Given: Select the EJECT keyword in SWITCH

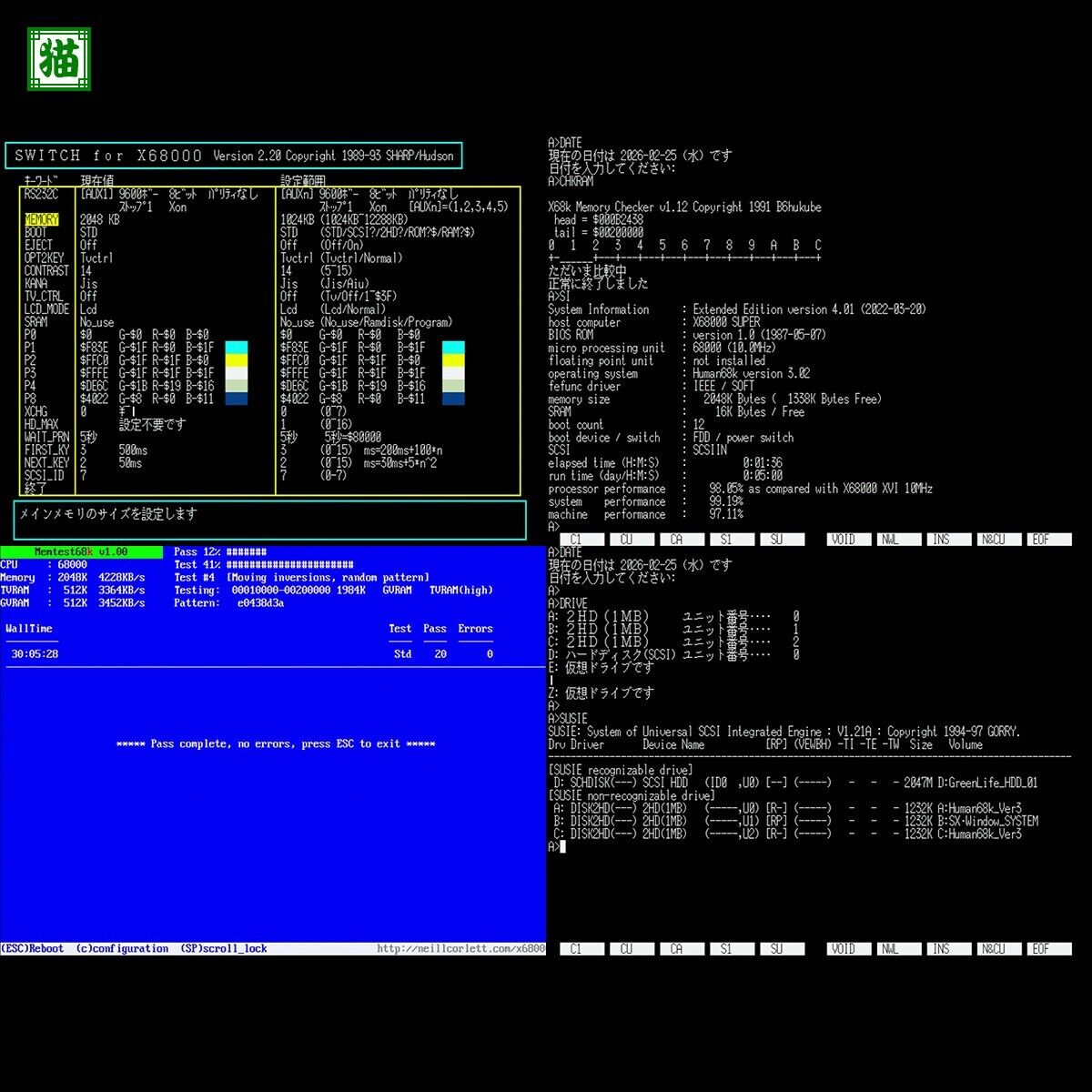Looking at the screenshot, I should point(38,245).
